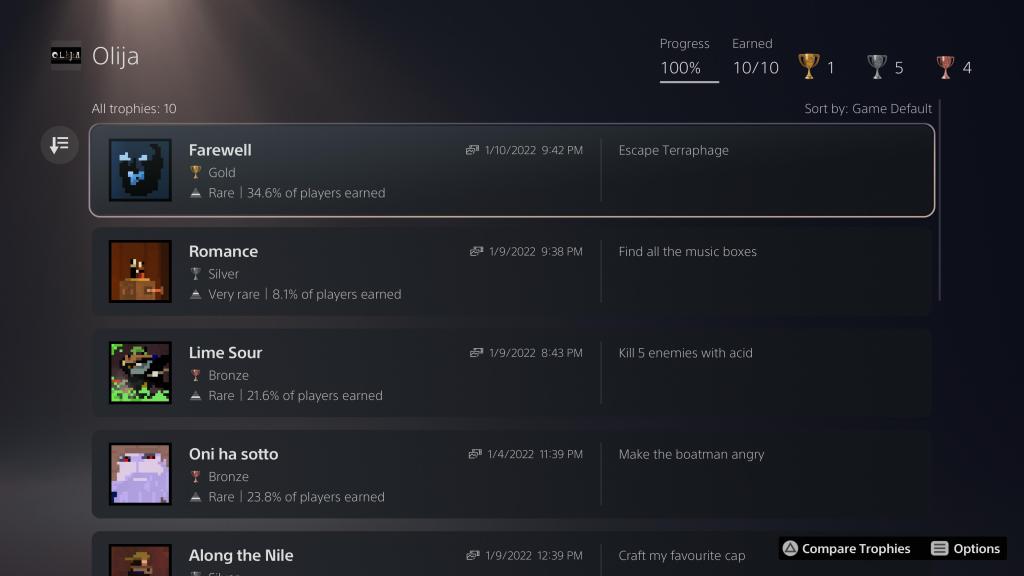1024x576 pixels.
Task: Open the Options menu button
Action: 966,548
